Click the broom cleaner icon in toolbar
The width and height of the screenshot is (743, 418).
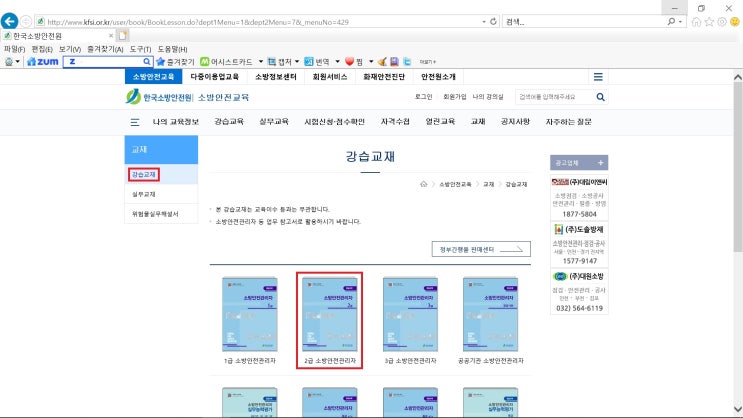(x=382, y=62)
